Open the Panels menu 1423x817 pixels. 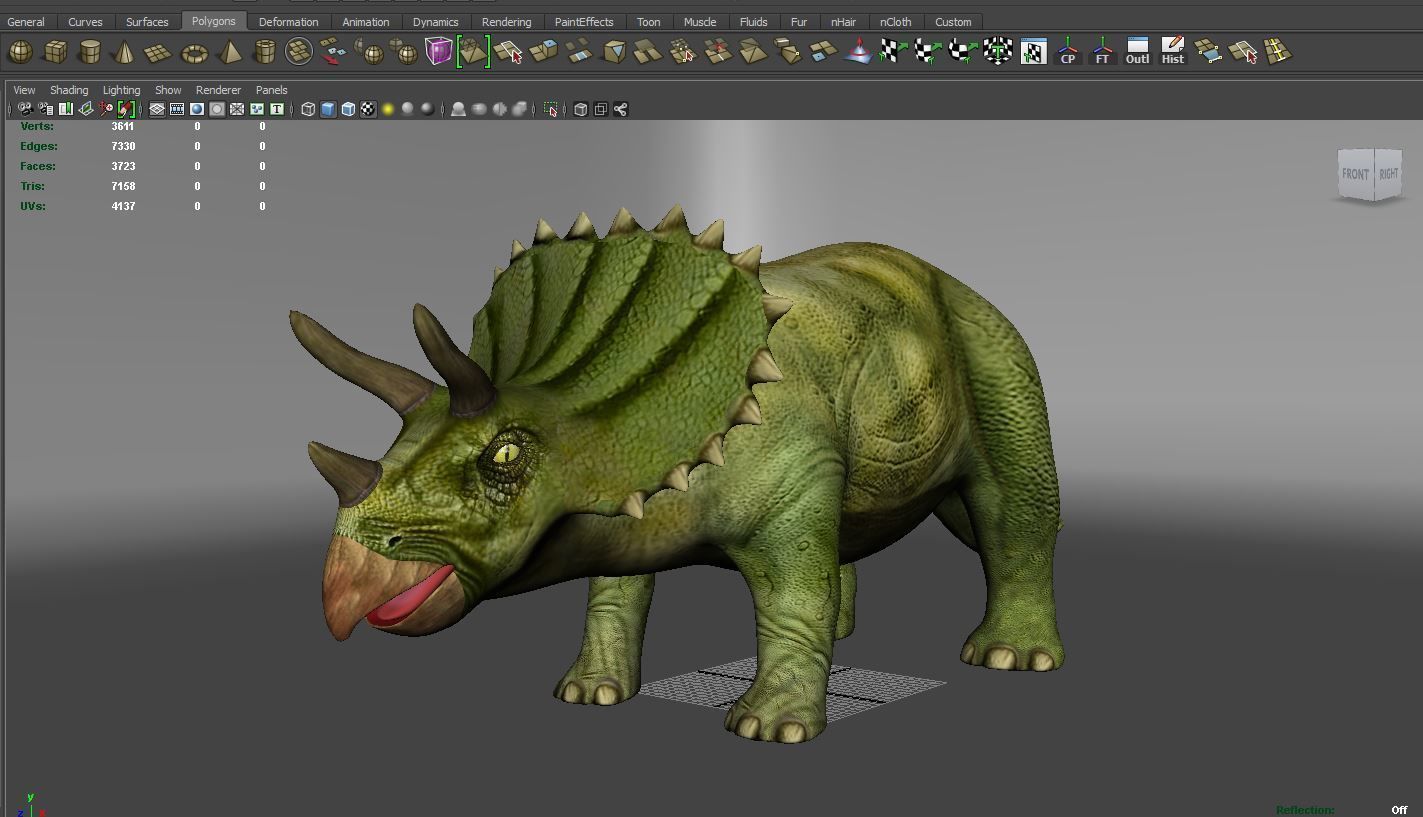tap(271, 90)
